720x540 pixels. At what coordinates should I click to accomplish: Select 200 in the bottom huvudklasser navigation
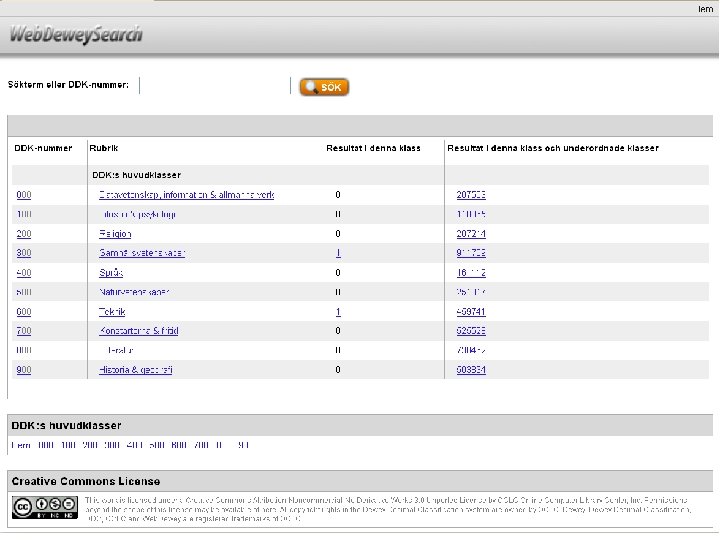click(x=90, y=445)
